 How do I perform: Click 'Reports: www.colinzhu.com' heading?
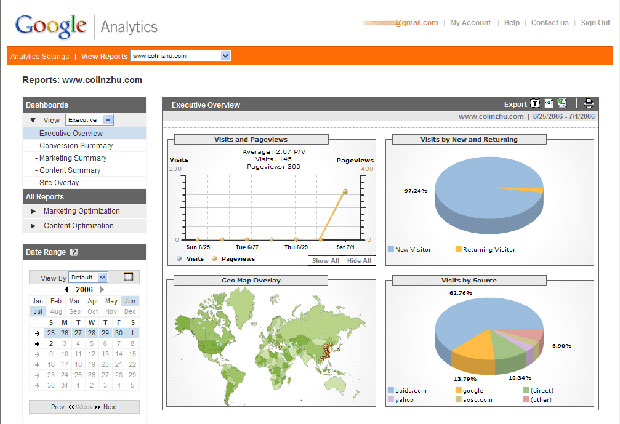coord(82,80)
